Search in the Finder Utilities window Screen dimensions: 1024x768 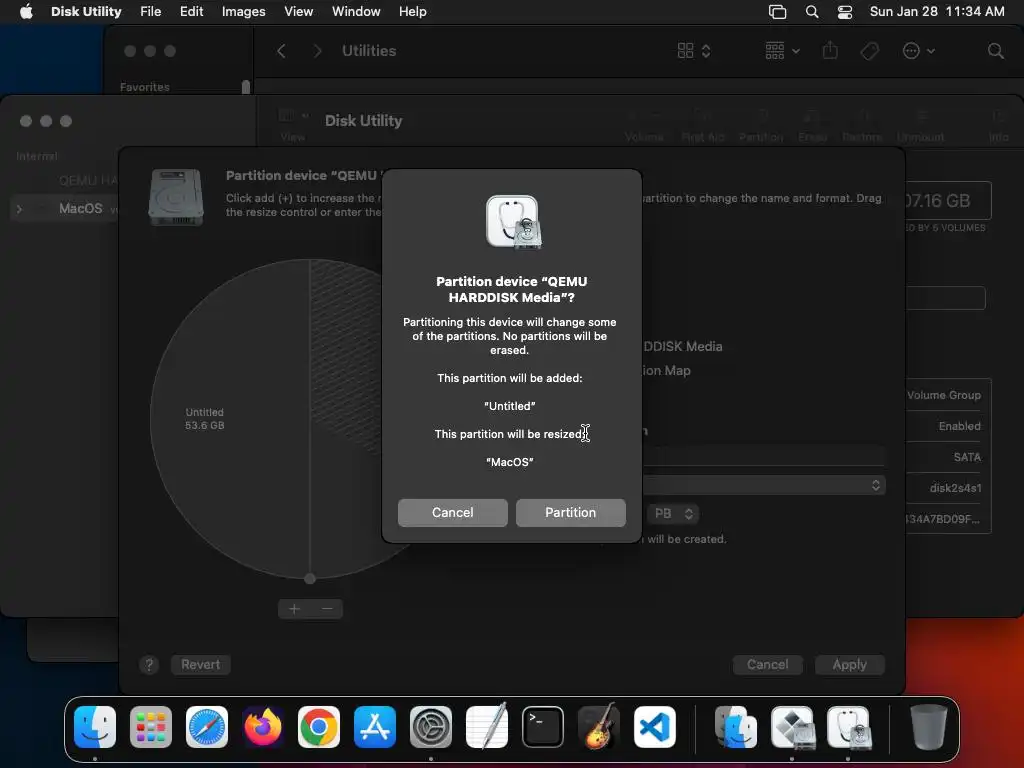(x=995, y=51)
